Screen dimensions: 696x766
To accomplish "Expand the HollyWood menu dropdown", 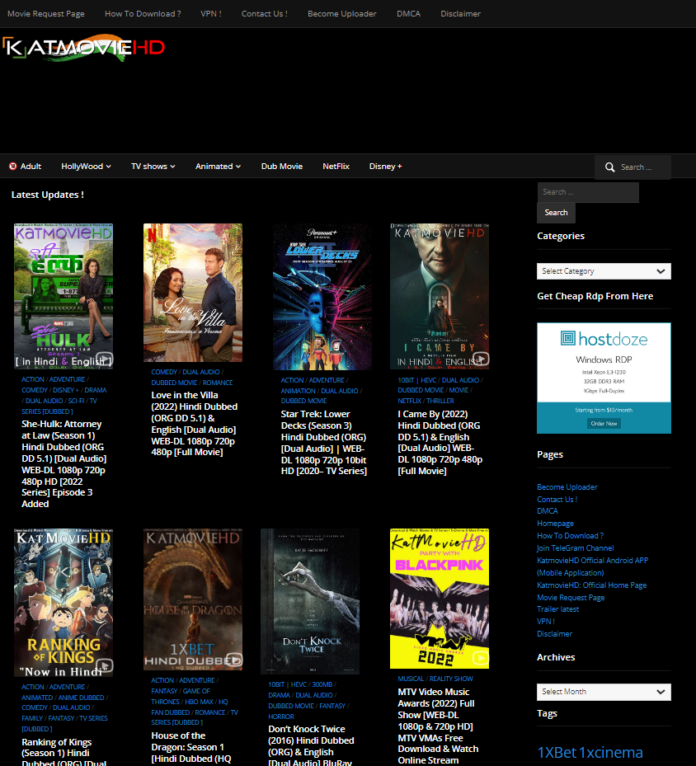I will click(86, 166).
